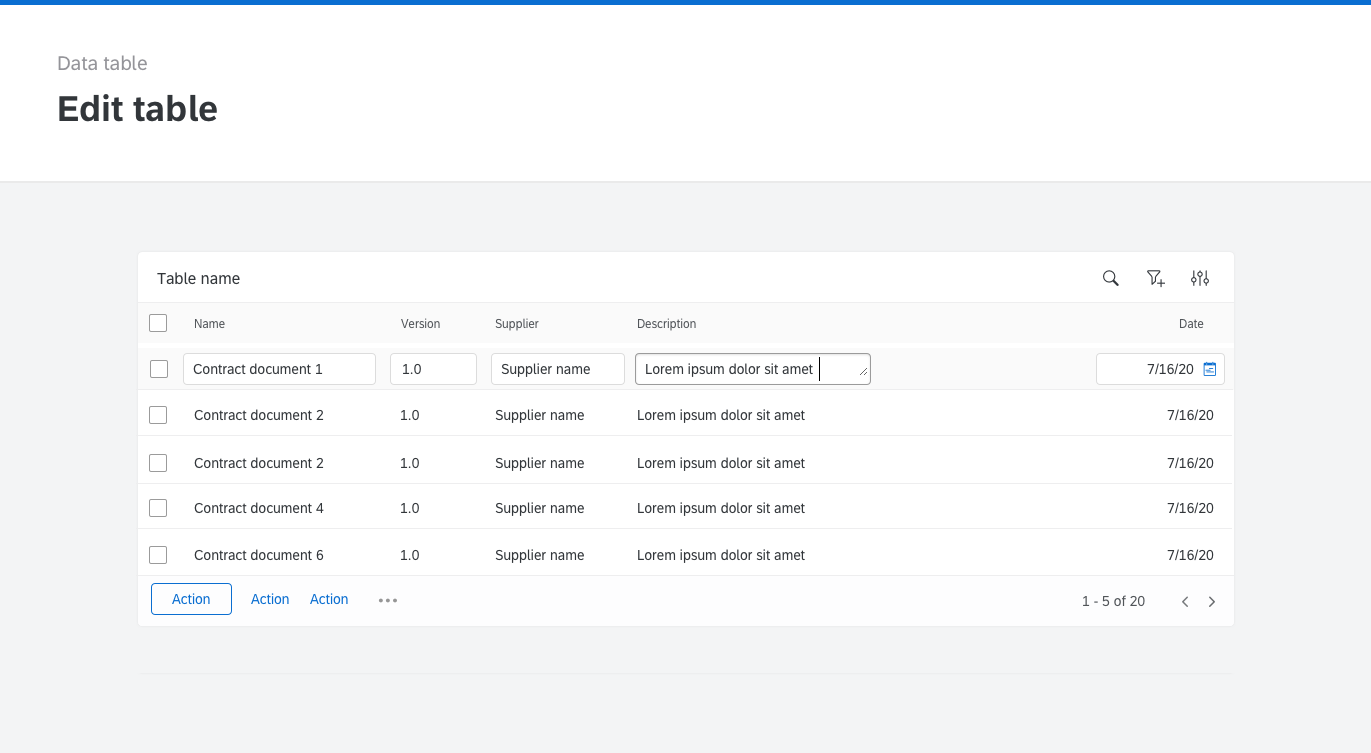The width and height of the screenshot is (1371, 753).
Task: Click version 1.0 in Contract document 4 row
Action: (x=410, y=508)
